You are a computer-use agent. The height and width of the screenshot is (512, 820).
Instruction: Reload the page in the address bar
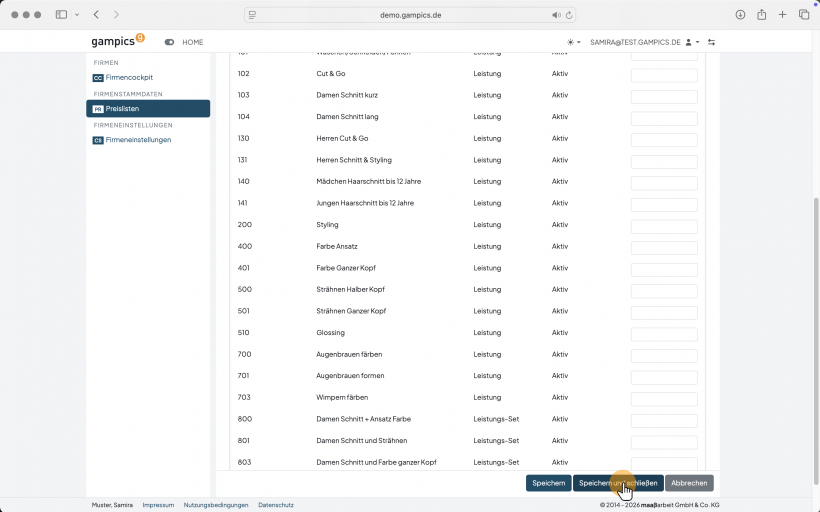(x=569, y=15)
